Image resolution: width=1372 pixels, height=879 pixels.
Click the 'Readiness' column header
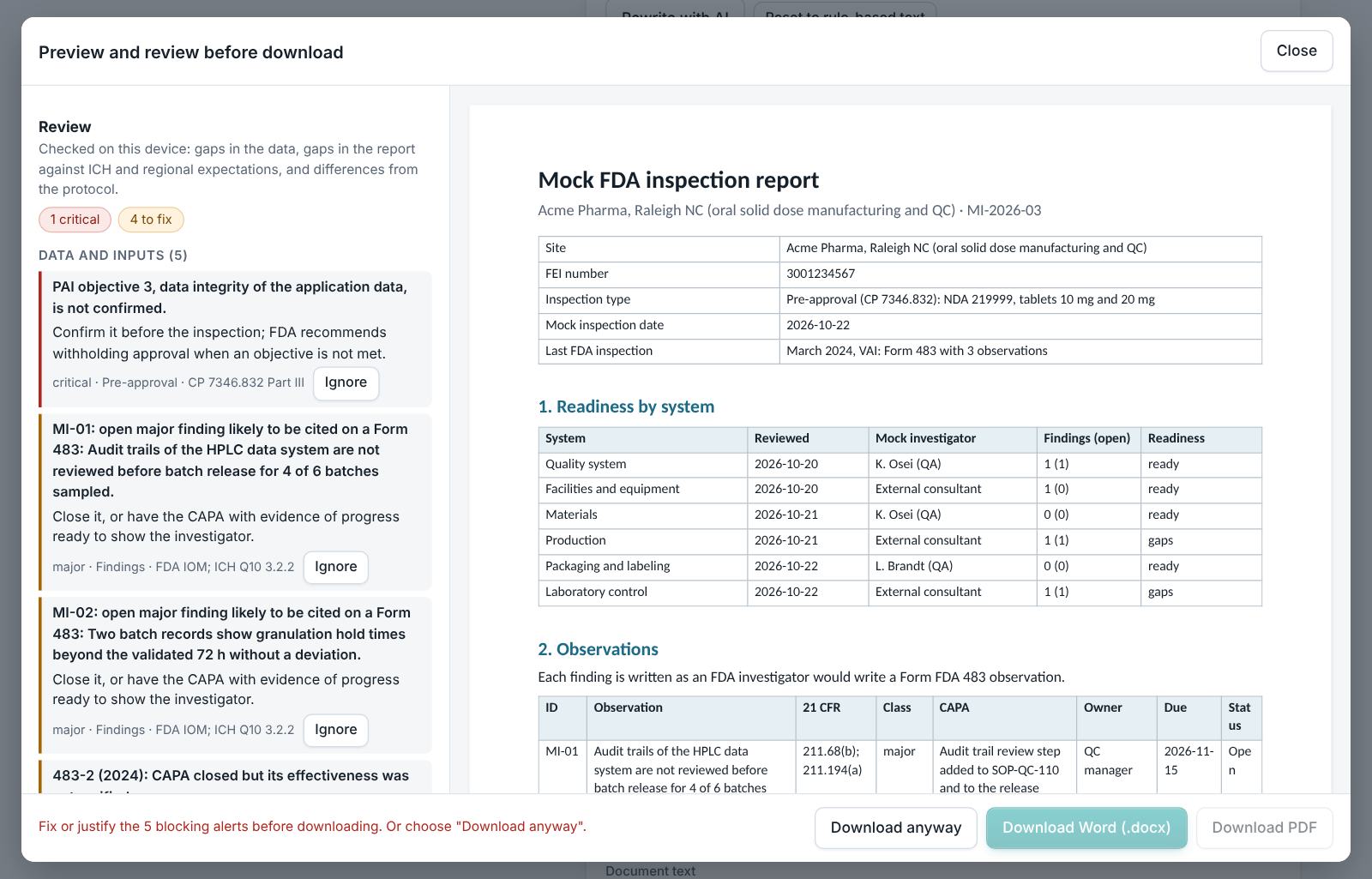(x=1201, y=438)
